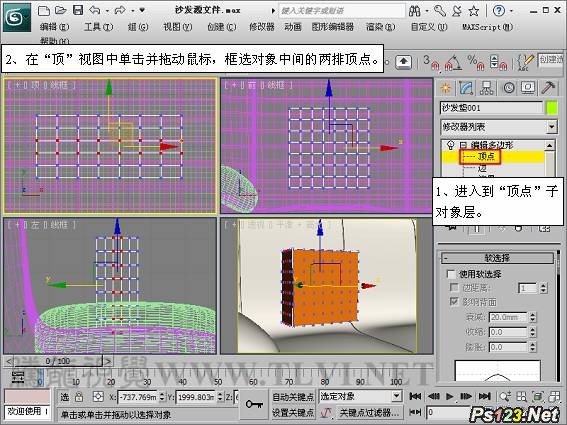
Task: Switch to the Display panel tab
Action: coord(528,88)
